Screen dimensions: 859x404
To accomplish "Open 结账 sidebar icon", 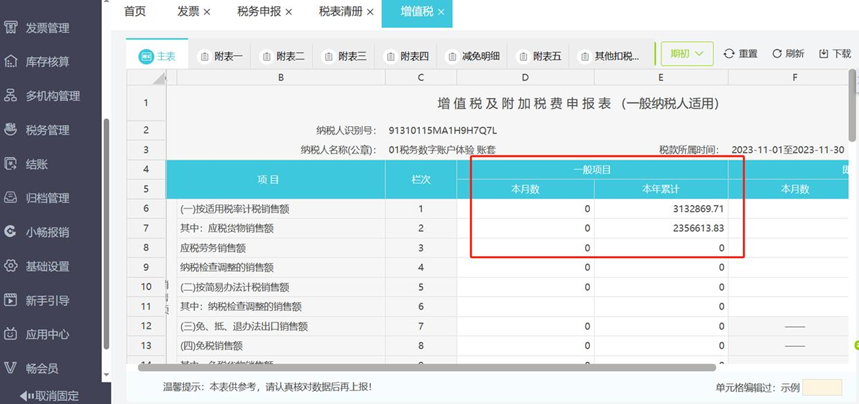I will 10,164.
